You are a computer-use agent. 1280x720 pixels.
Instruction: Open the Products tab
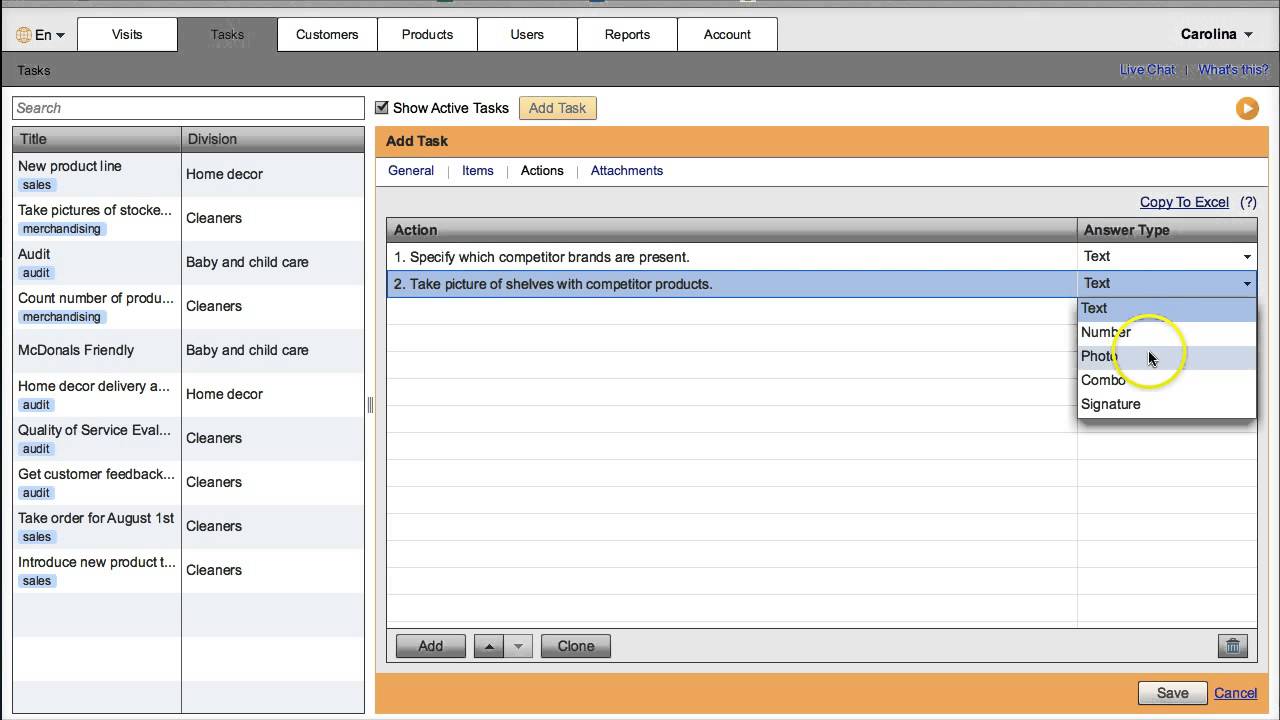coord(427,34)
